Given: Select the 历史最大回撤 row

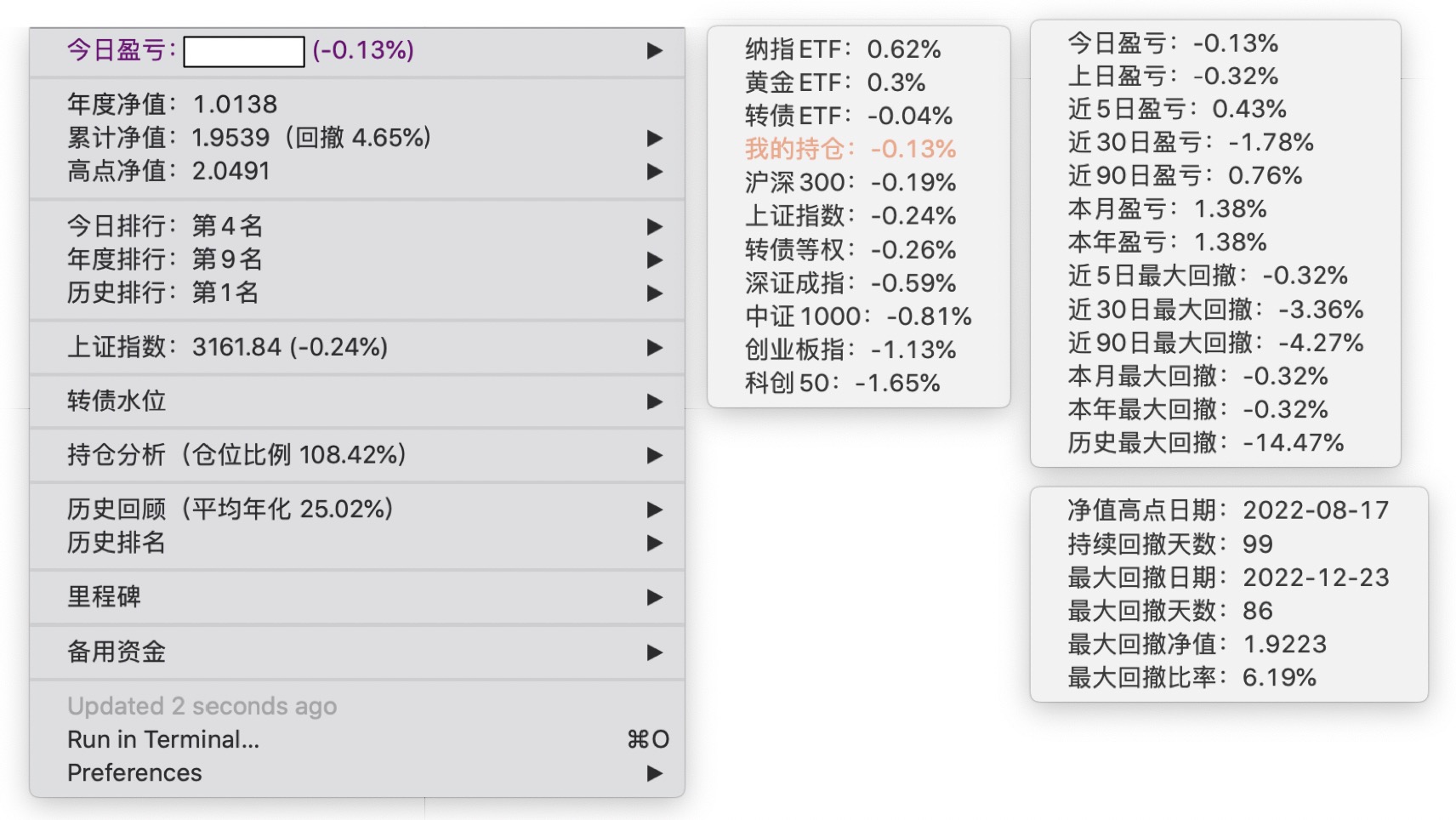Looking at the screenshot, I should tap(1205, 442).
